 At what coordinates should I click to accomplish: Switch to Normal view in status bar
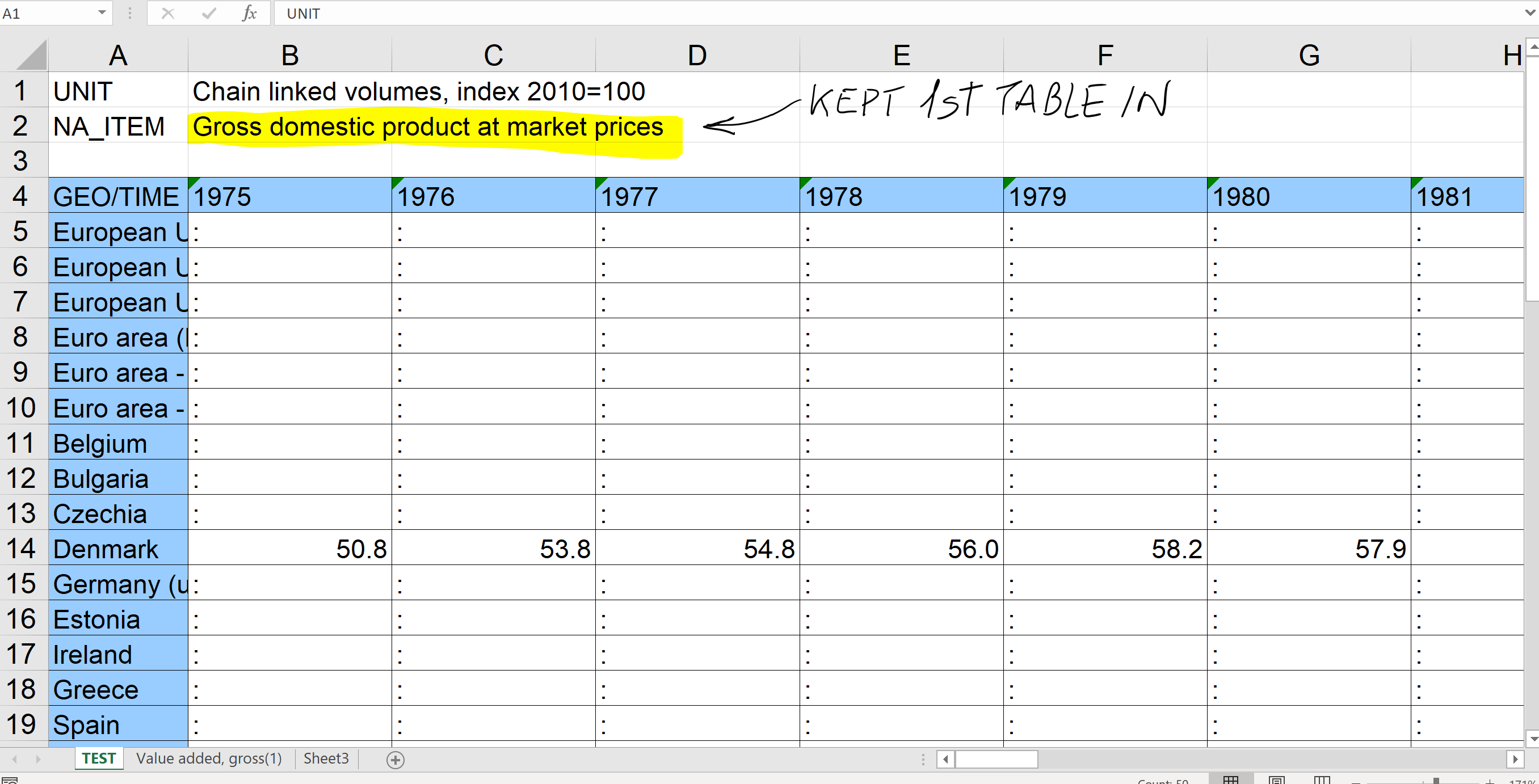pos(1230,780)
